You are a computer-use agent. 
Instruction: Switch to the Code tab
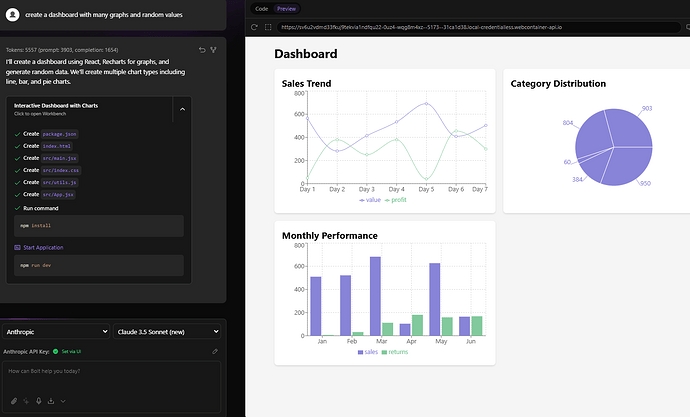261,8
